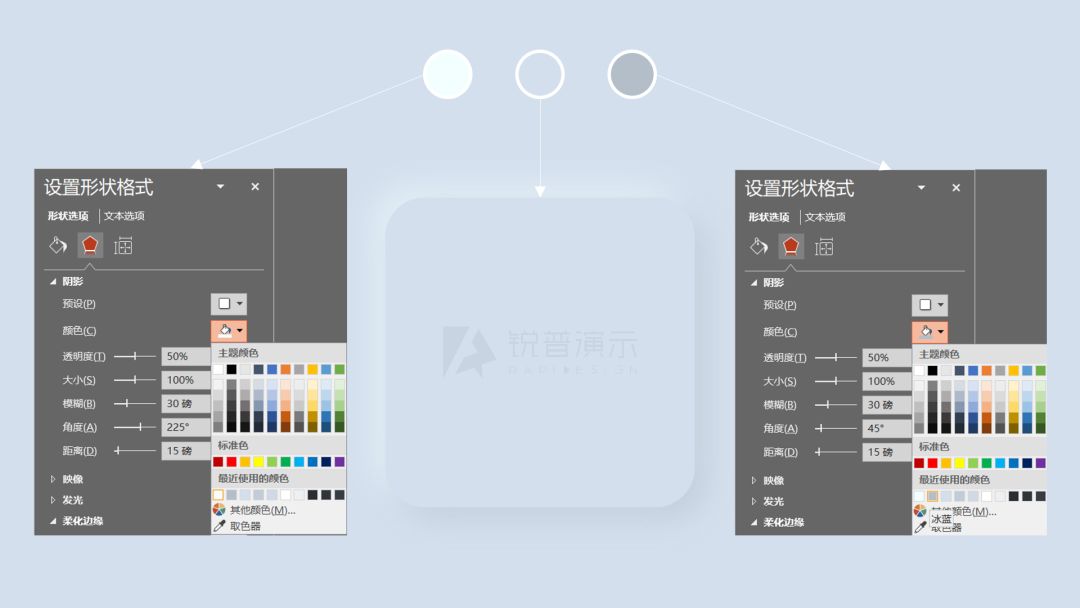Click 大小(S) slider in left panel
The width and height of the screenshot is (1080, 608).
[135, 379]
